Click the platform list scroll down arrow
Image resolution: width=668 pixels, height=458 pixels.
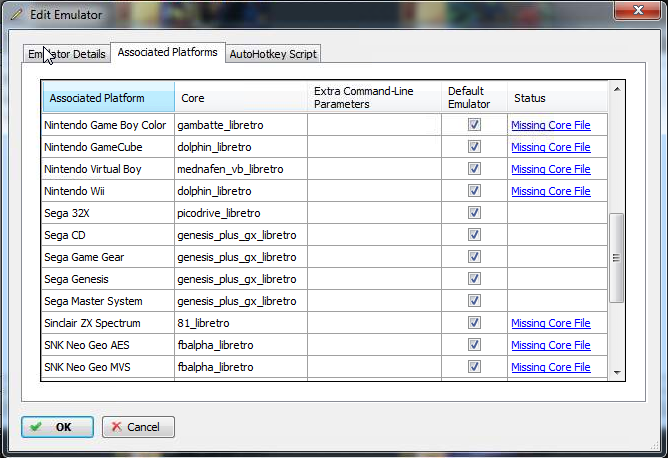(x=616, y=373)
